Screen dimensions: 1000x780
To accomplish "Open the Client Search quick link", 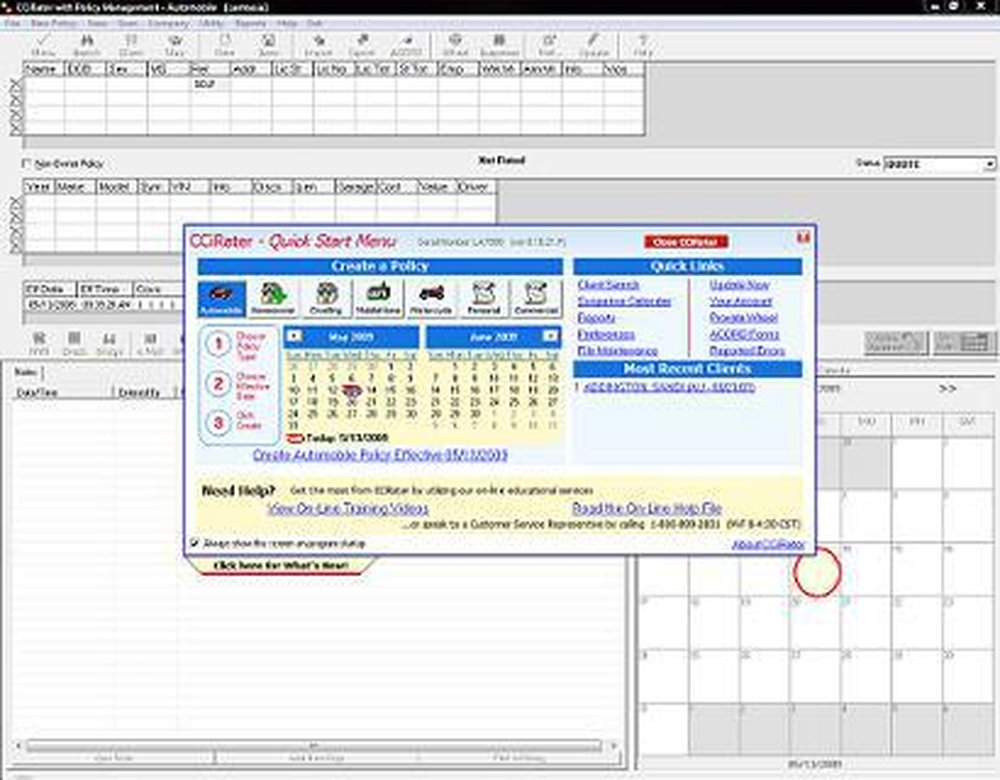I will pos(608,284).
